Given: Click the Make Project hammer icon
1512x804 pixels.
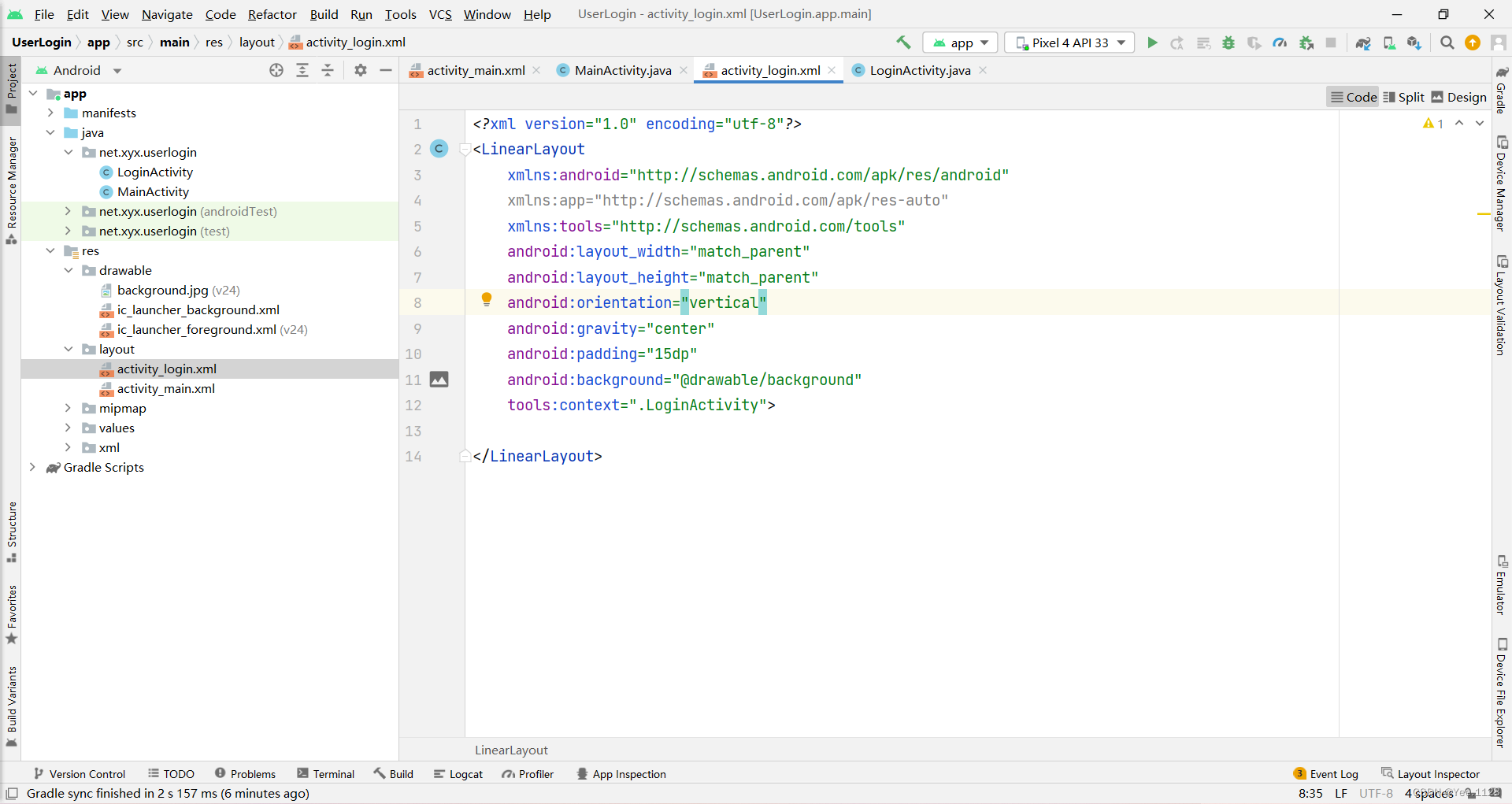Looking at the screenshot, I should point(903,43).
